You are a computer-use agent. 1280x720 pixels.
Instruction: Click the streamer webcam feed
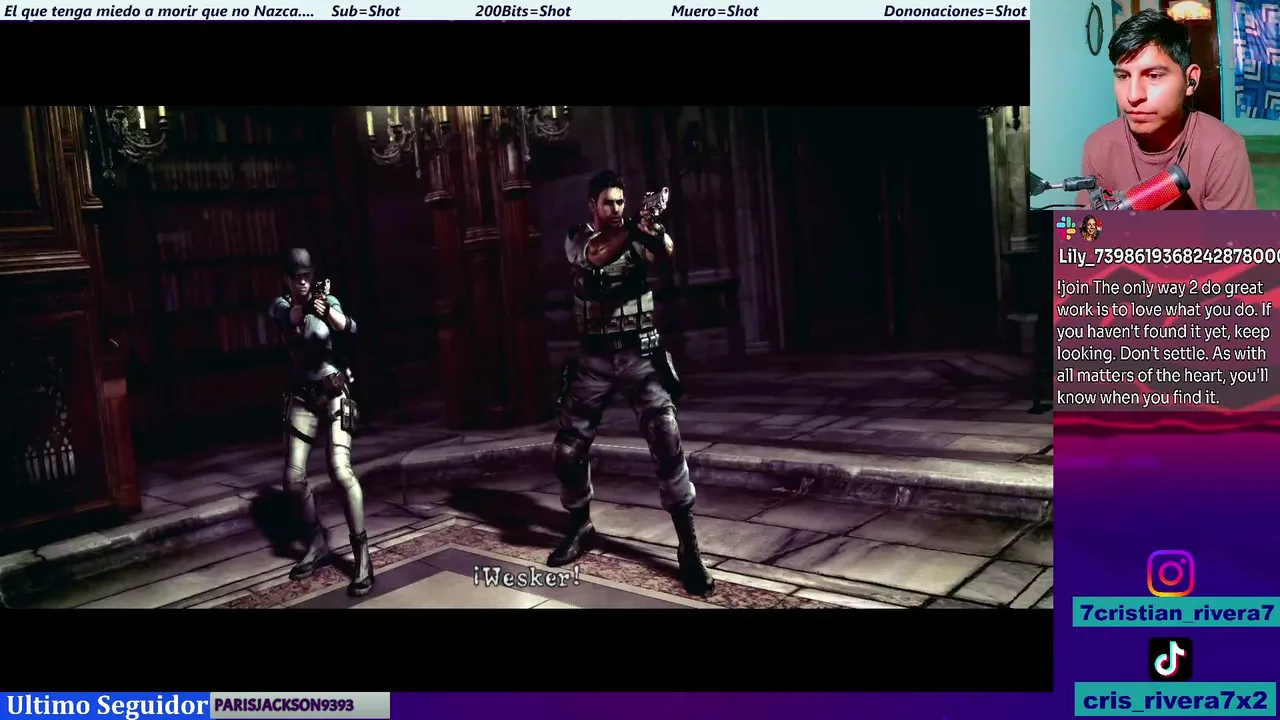1155,105
